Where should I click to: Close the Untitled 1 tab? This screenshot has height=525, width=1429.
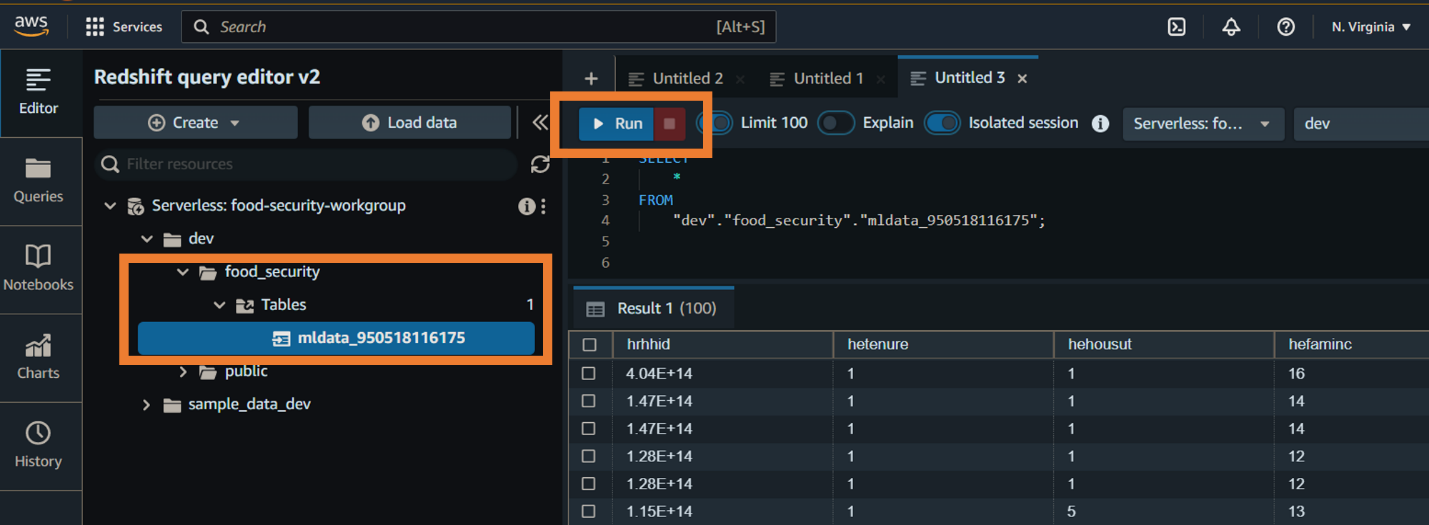881,78
